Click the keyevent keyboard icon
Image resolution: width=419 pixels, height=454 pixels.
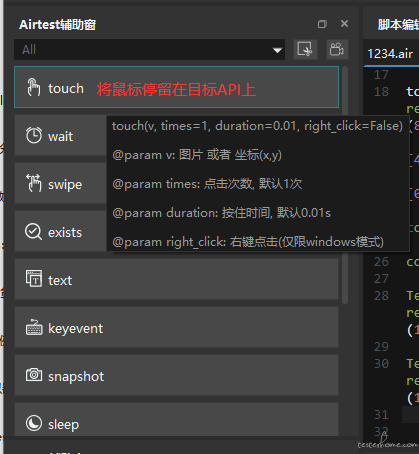click(34, 327)
